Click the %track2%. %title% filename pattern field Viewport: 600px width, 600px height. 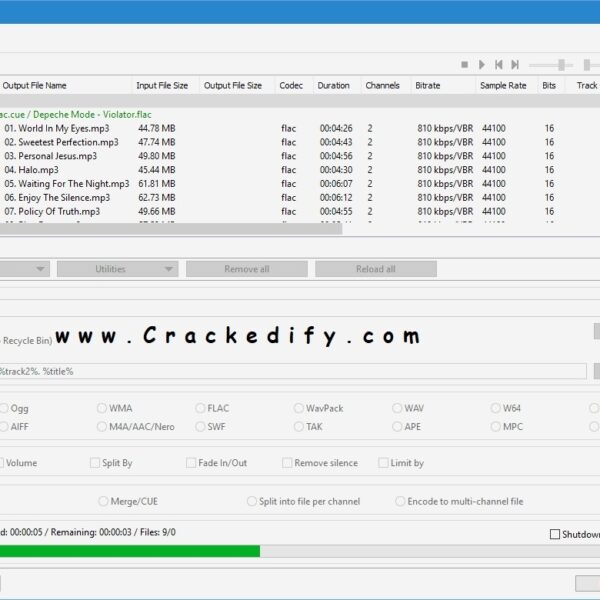click(293, 371)
